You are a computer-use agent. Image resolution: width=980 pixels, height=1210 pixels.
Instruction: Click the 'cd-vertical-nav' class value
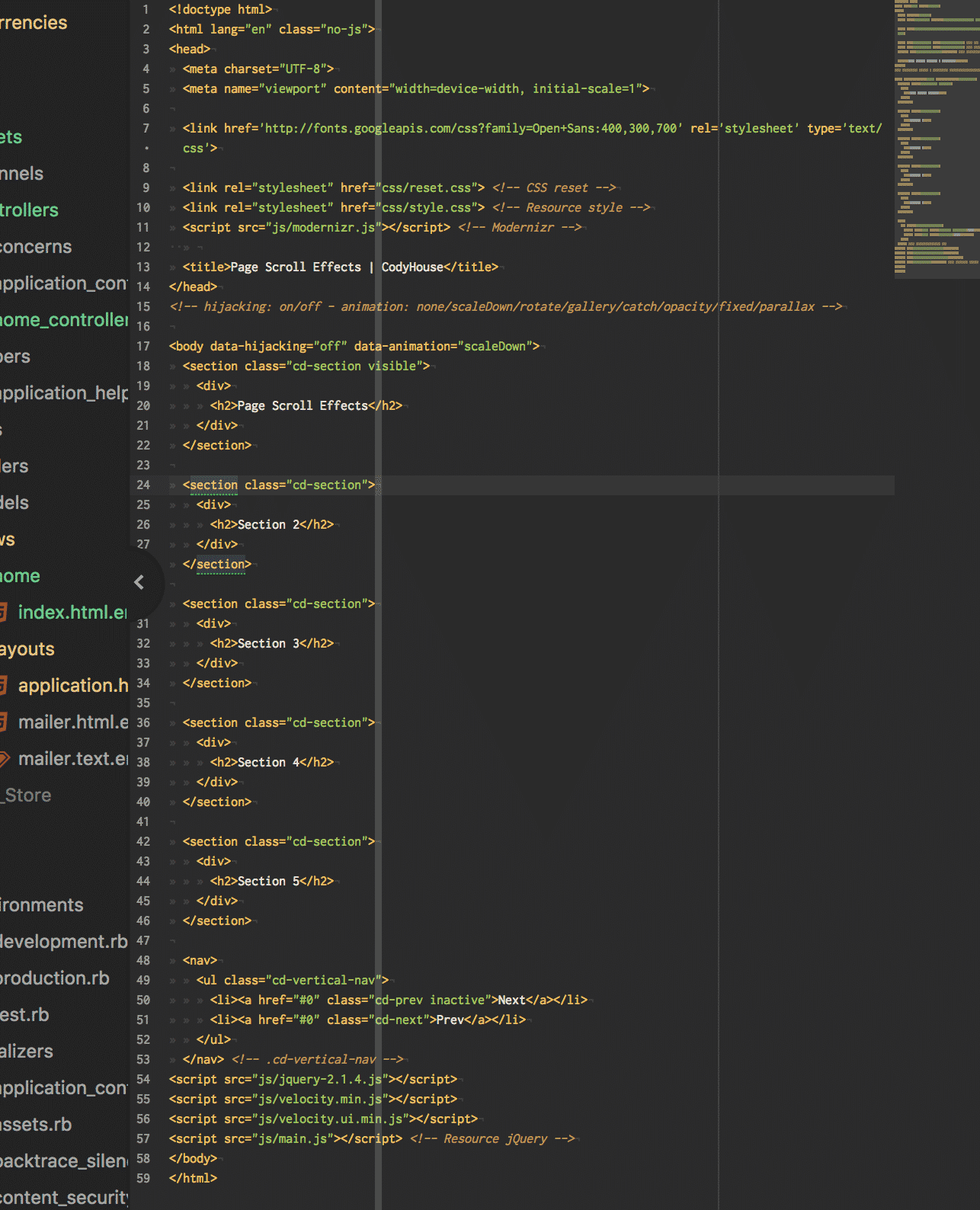click(323, 981)
